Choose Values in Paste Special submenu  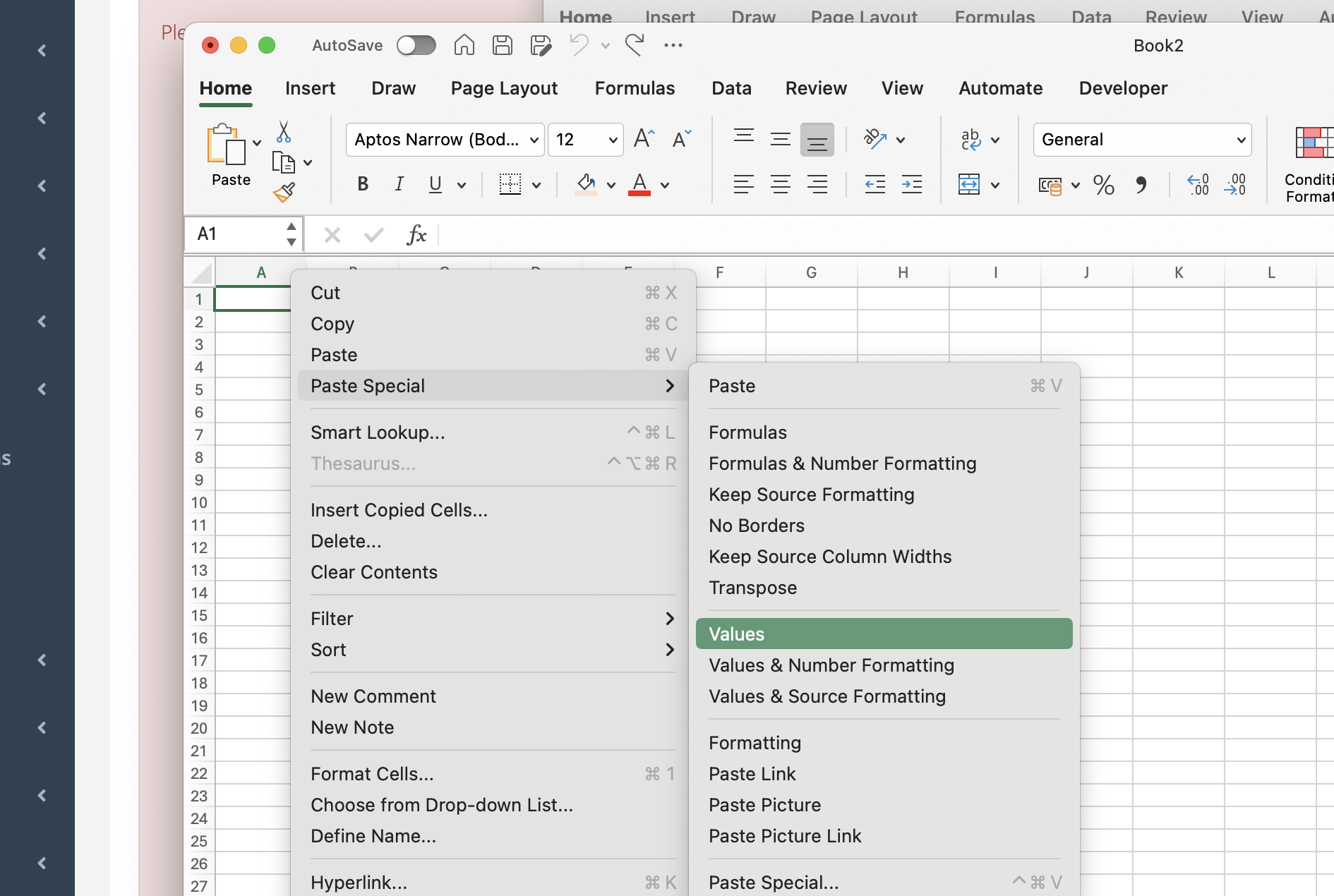point(884,634)
